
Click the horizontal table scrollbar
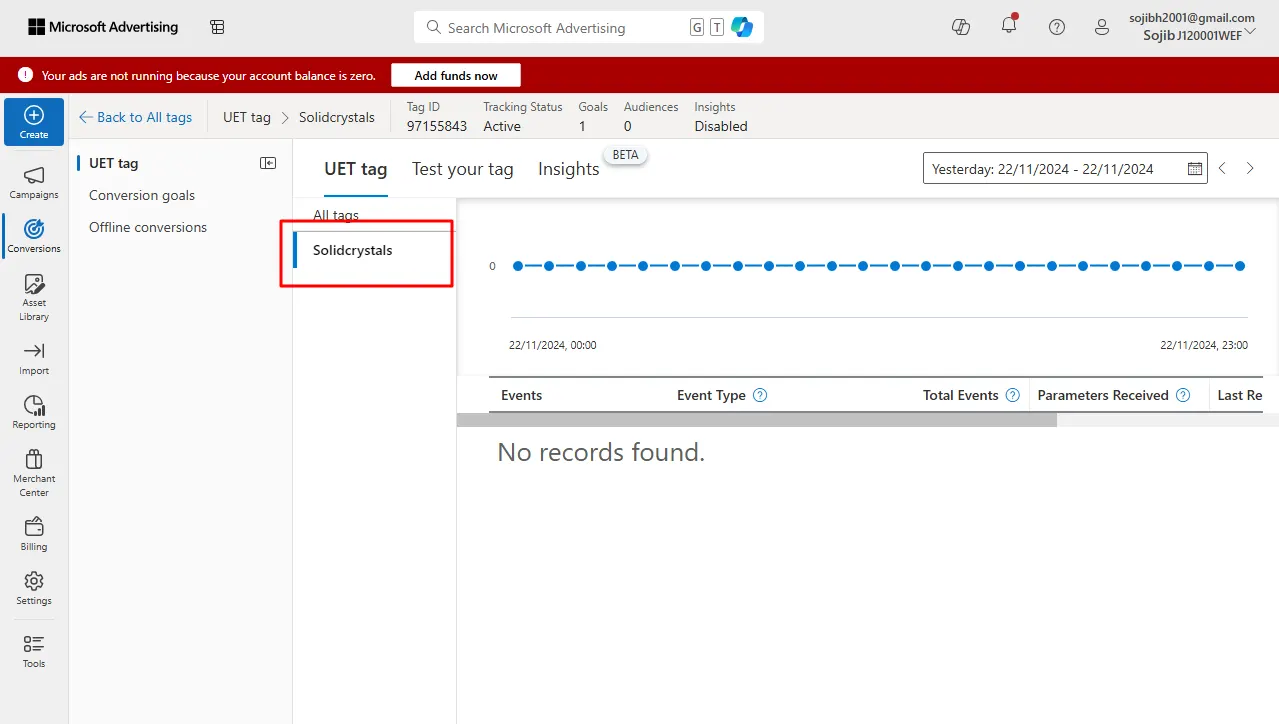point(757,420)
